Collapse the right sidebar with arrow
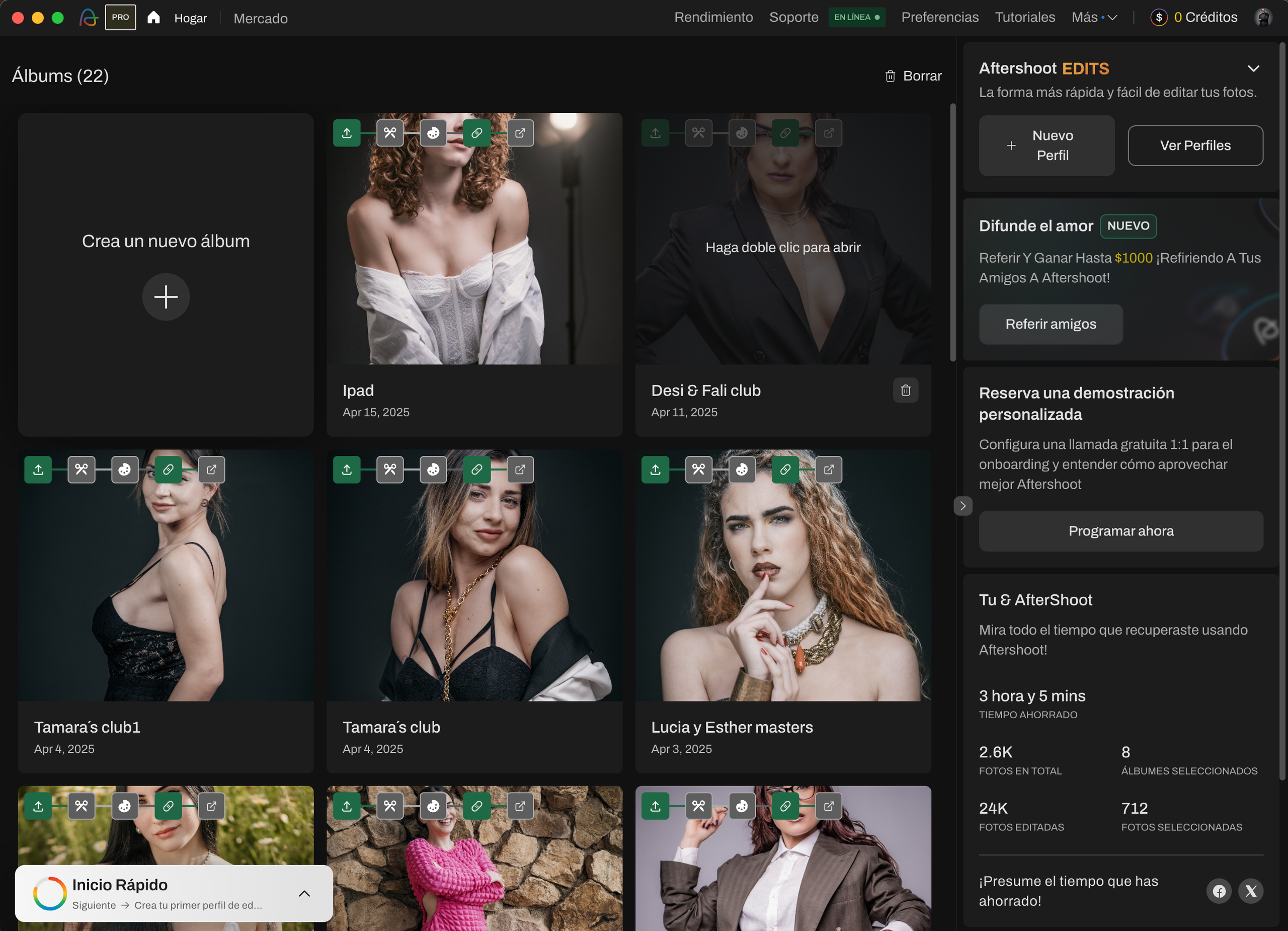 pyautogui.click(x=962, y=506)
